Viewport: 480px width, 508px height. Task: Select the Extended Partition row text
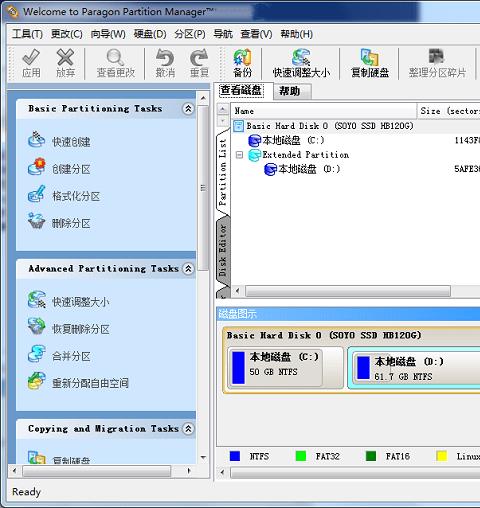pos(306,155)
